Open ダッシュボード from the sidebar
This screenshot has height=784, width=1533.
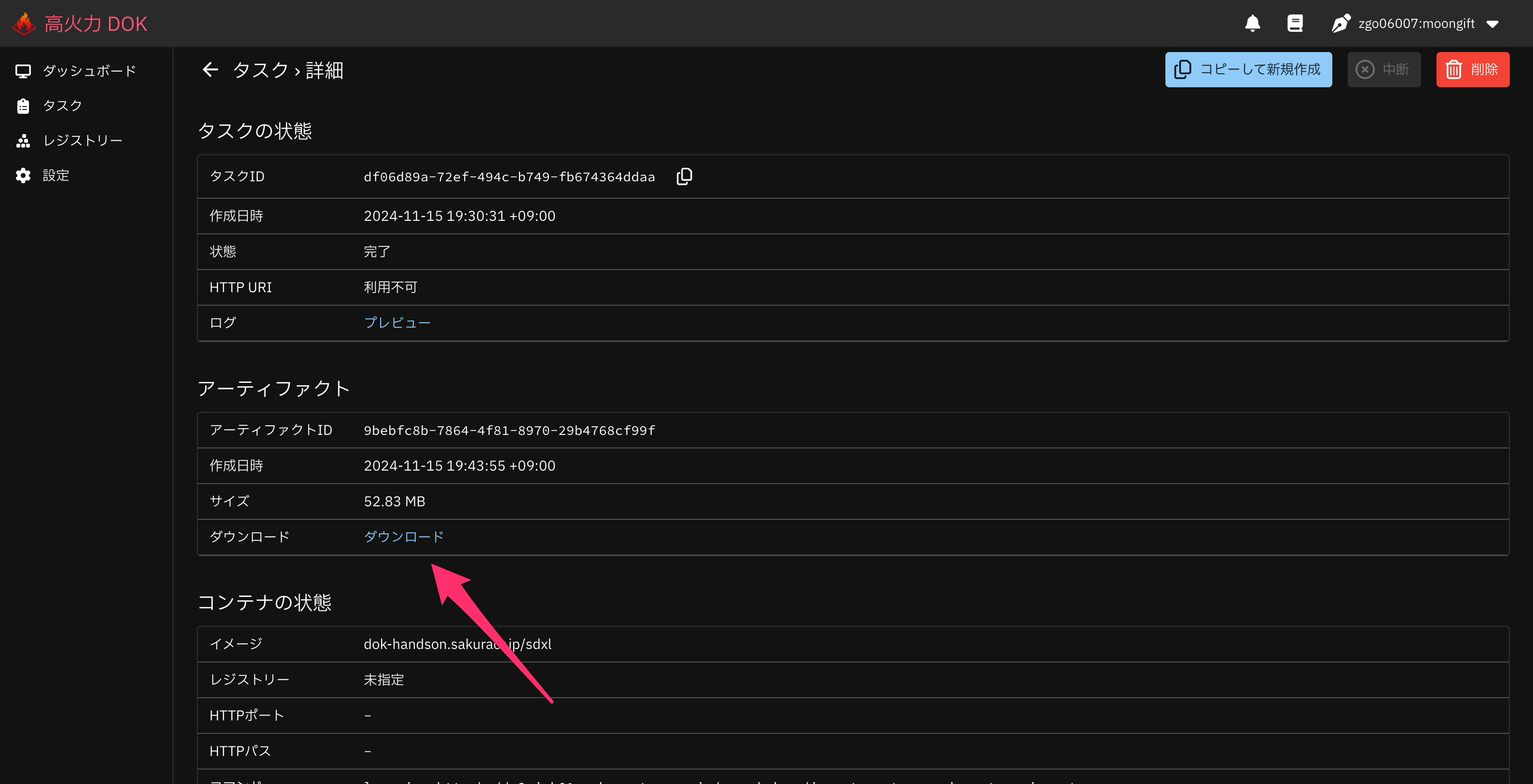[89, 71]
